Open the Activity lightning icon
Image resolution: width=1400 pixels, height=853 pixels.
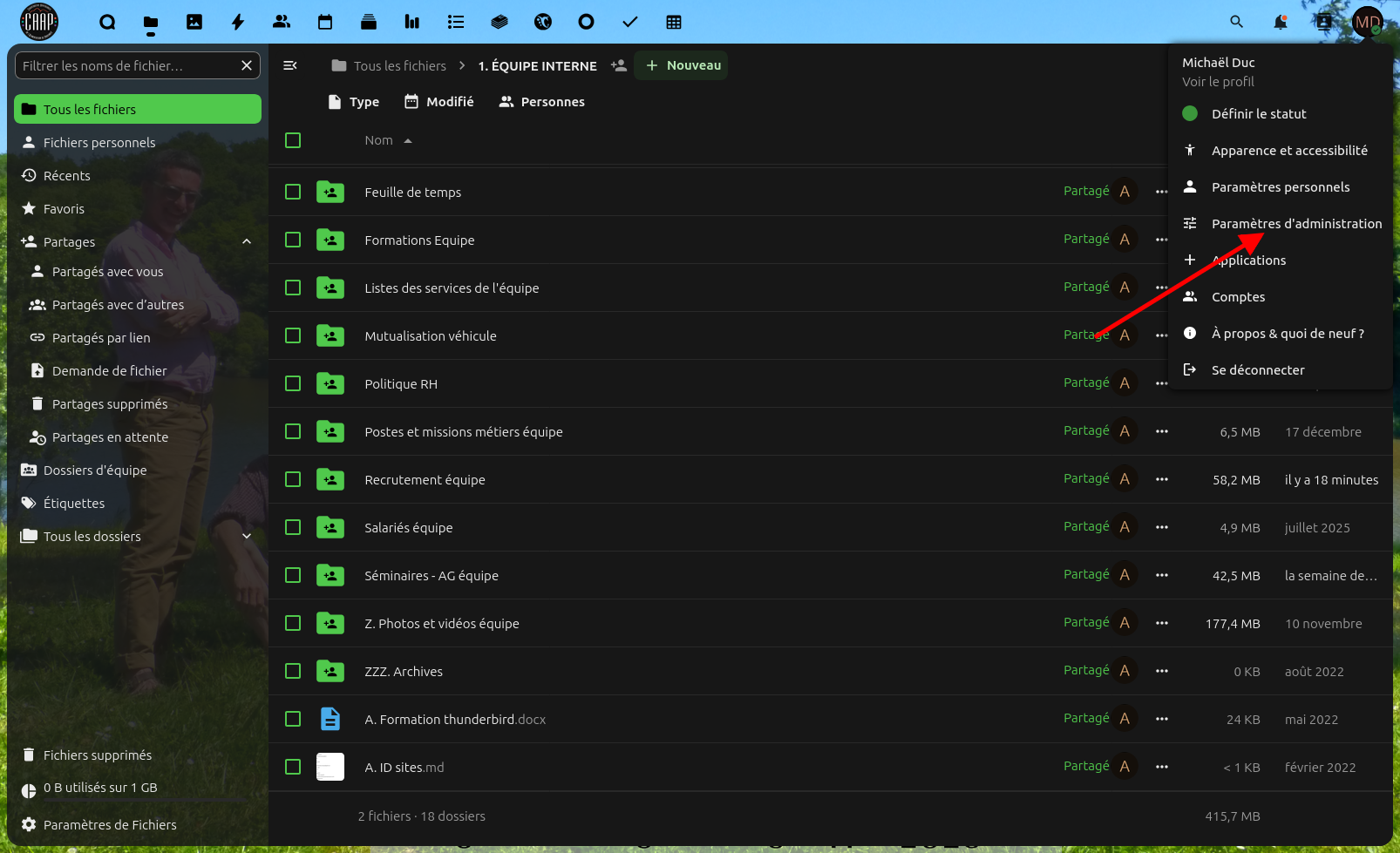[238, 22]
